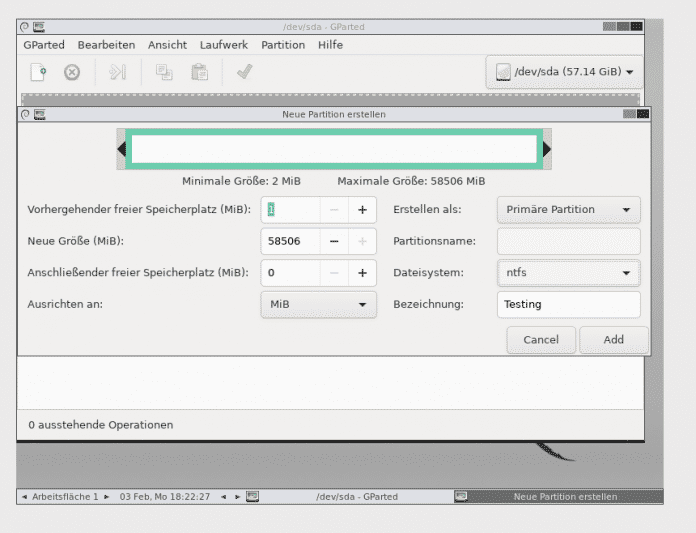696x533 pixels.
Task: Click the new partition toolbar icon
Action: coord(38,72)
